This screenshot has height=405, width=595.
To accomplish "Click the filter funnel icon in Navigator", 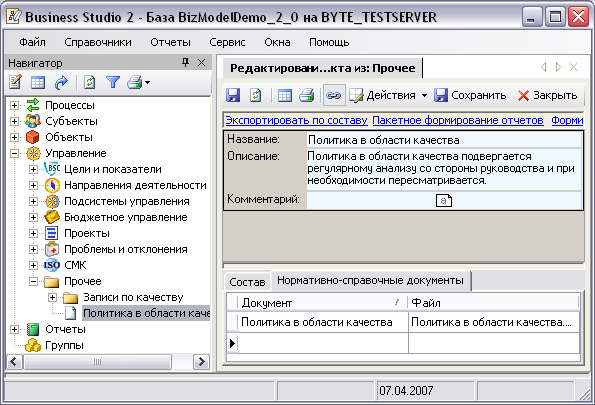I will 113,82.
